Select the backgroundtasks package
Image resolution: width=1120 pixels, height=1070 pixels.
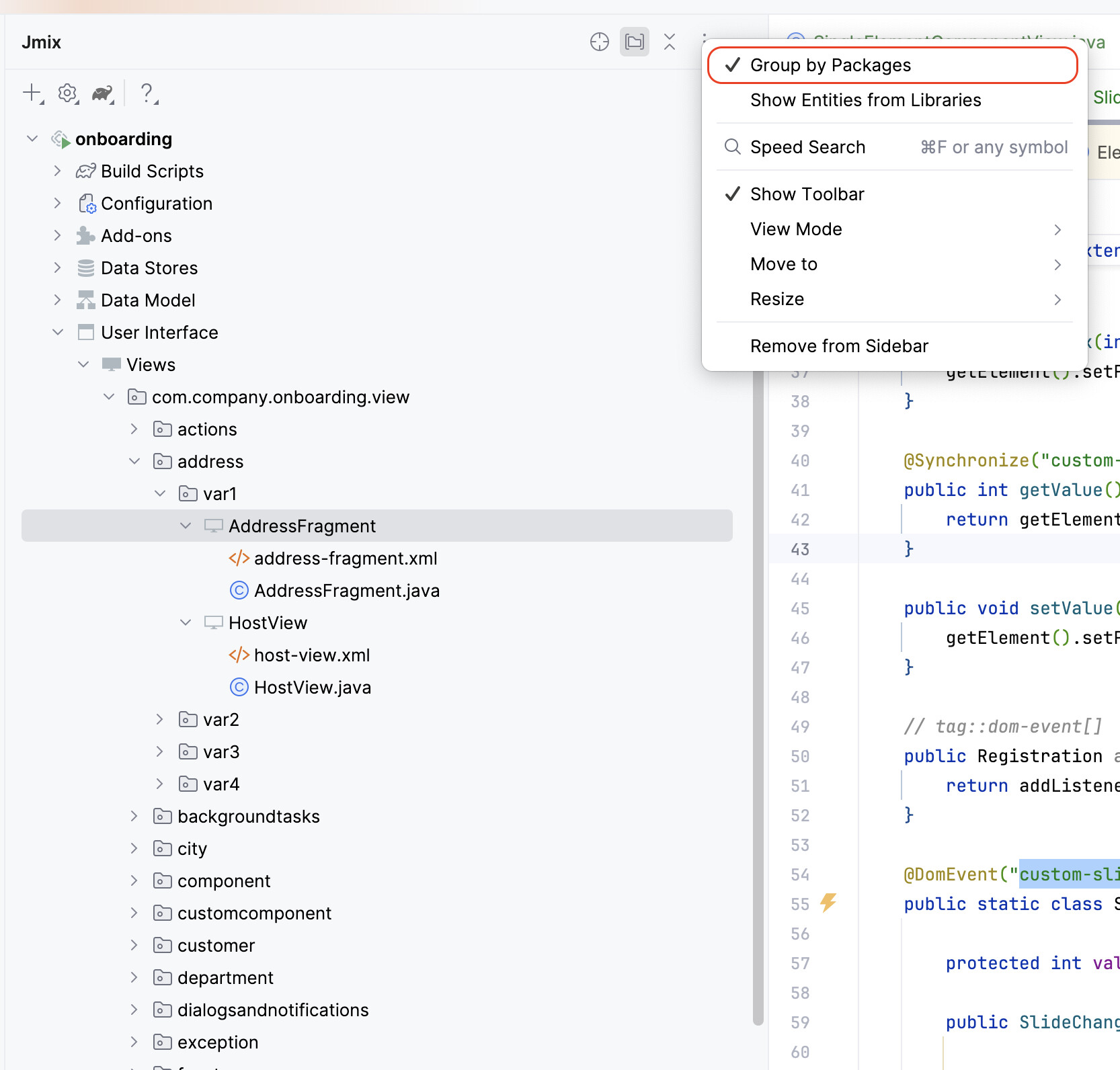coord(377,817)
